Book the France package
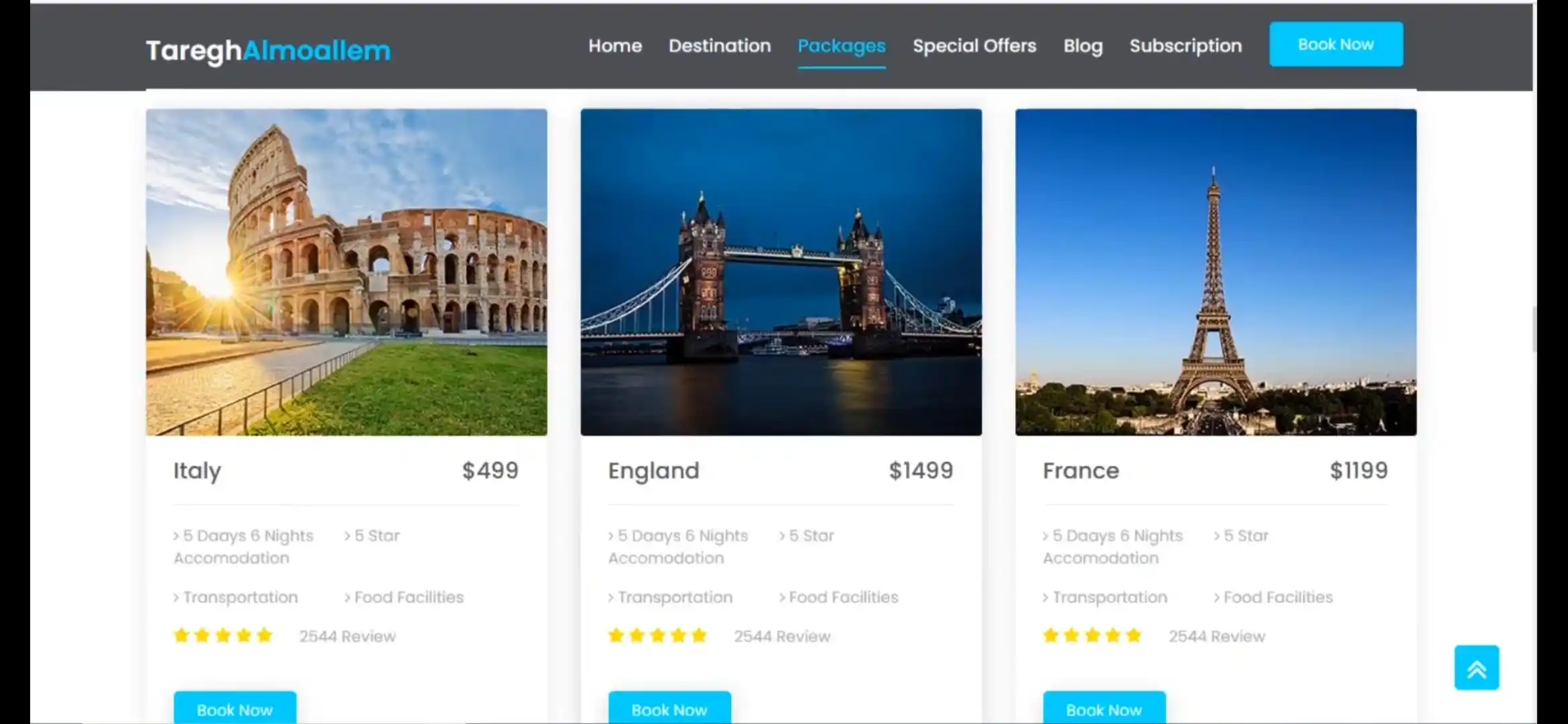1568x724 pixels. pos(1104,709)
